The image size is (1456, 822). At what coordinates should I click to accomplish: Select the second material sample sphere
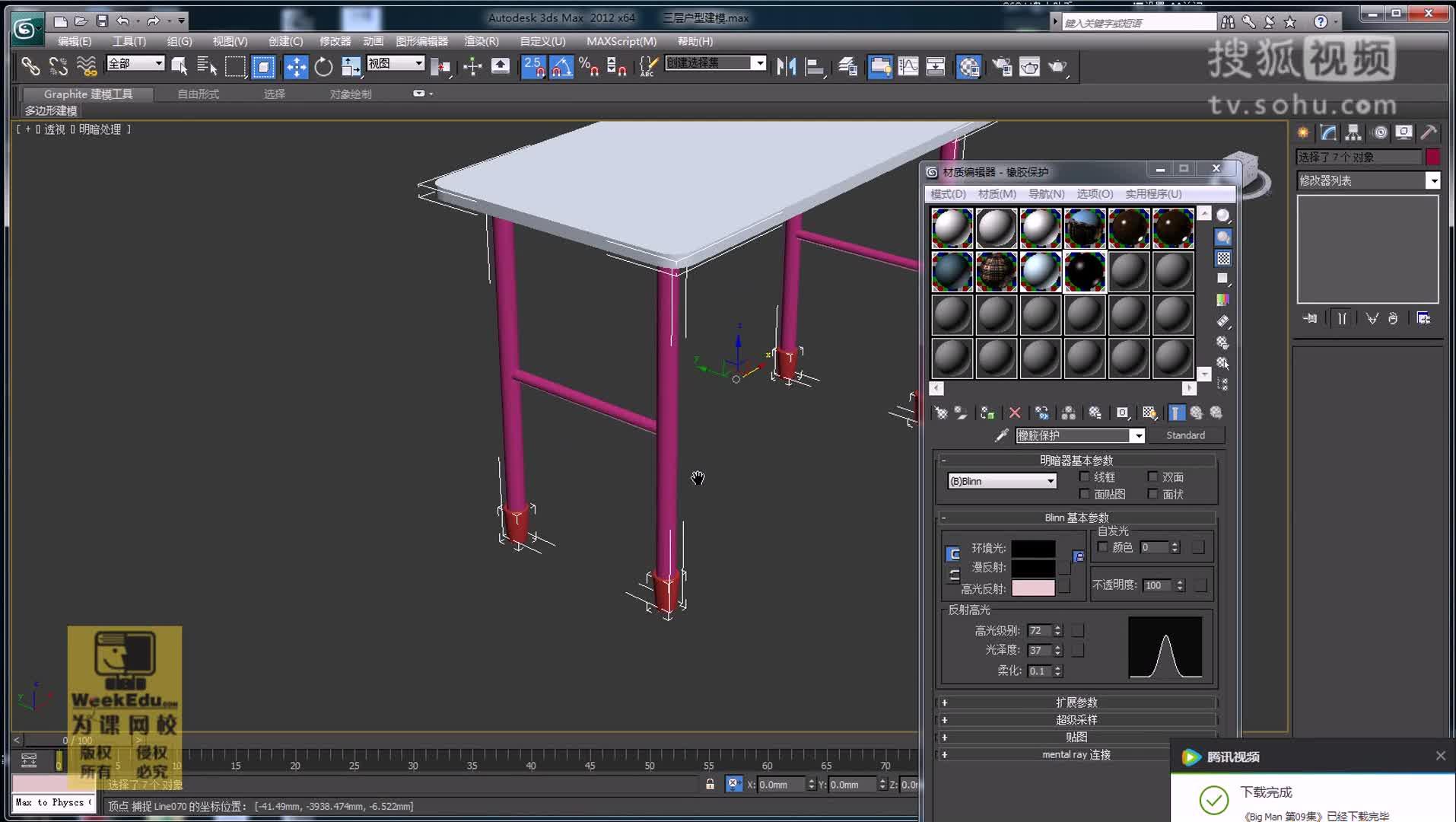tap(997, 228)
